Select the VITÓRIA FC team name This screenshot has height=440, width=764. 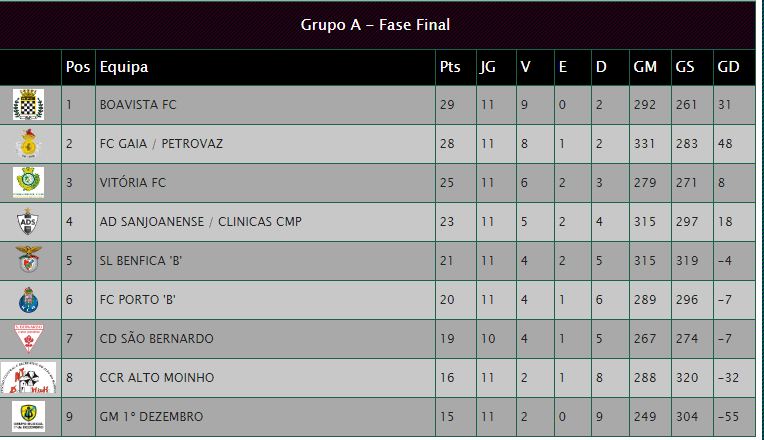point(133,183)
